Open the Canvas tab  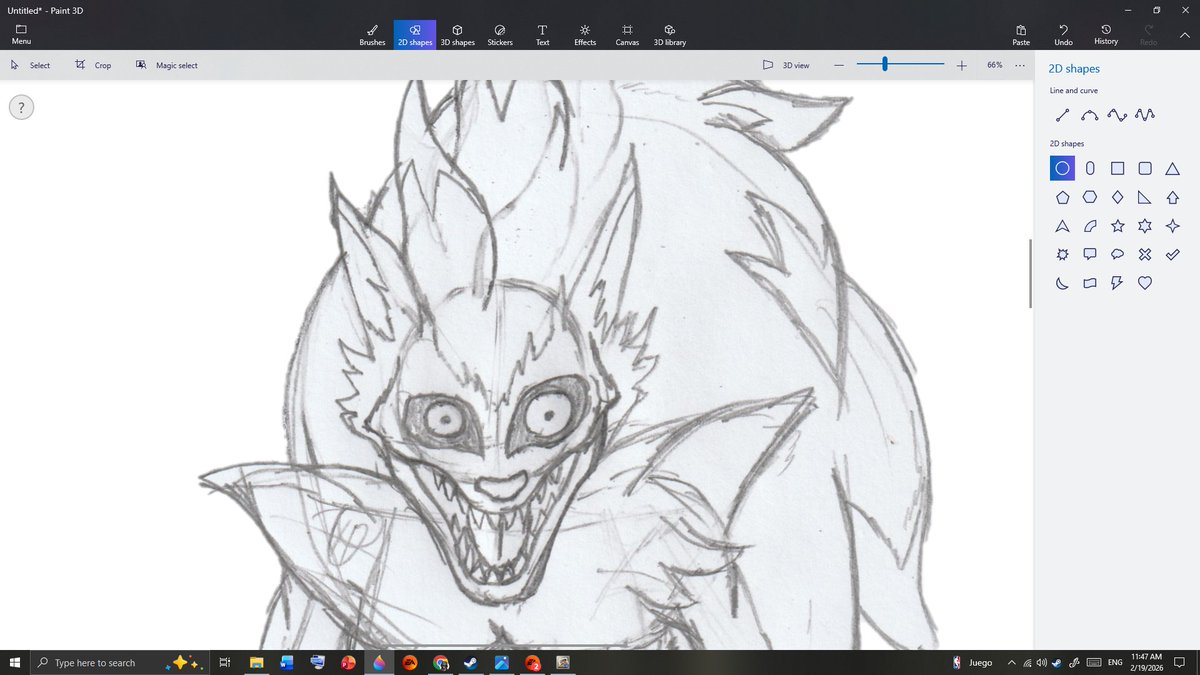click(x=627, y=35)
